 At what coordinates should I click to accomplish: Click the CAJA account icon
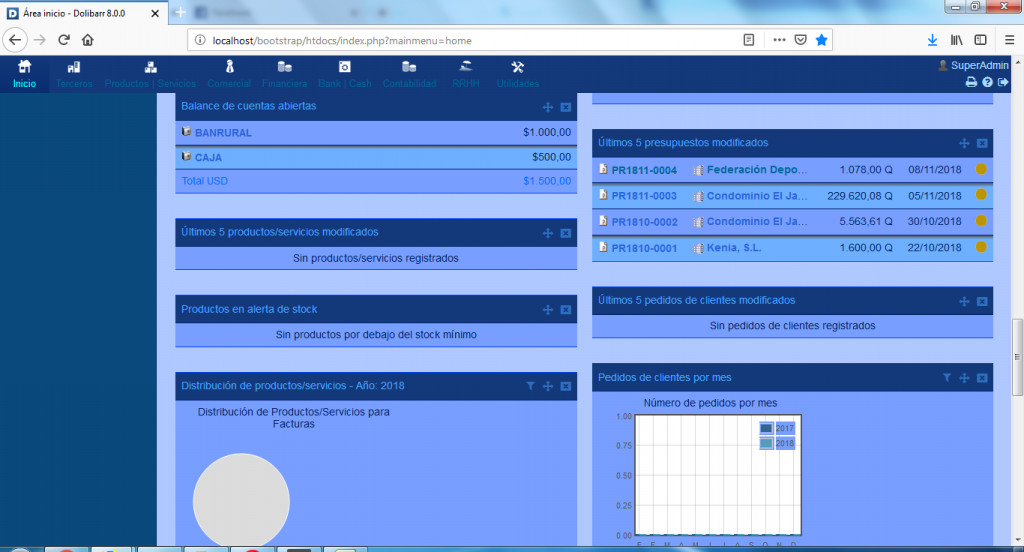[186, 156]
